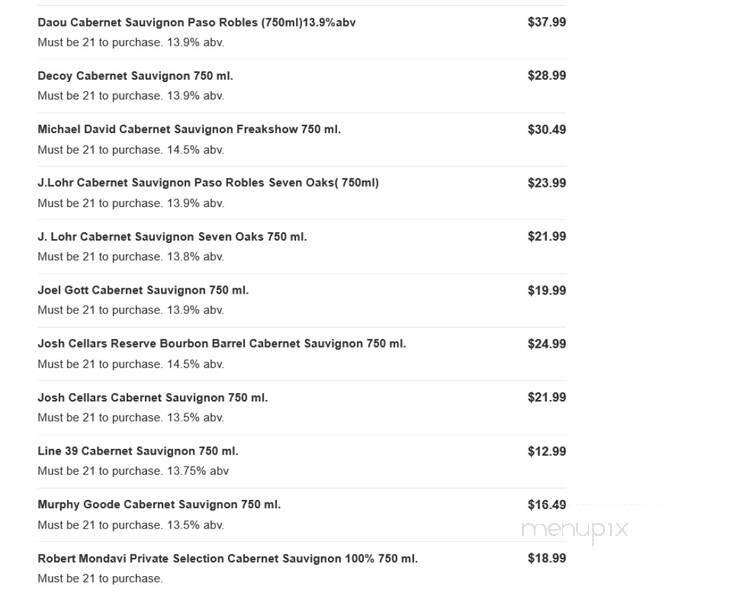Open Joel Gott Cabernet Sauvignon entry
The width and height of the screenshot is (754, 612).
pos(143,290)
